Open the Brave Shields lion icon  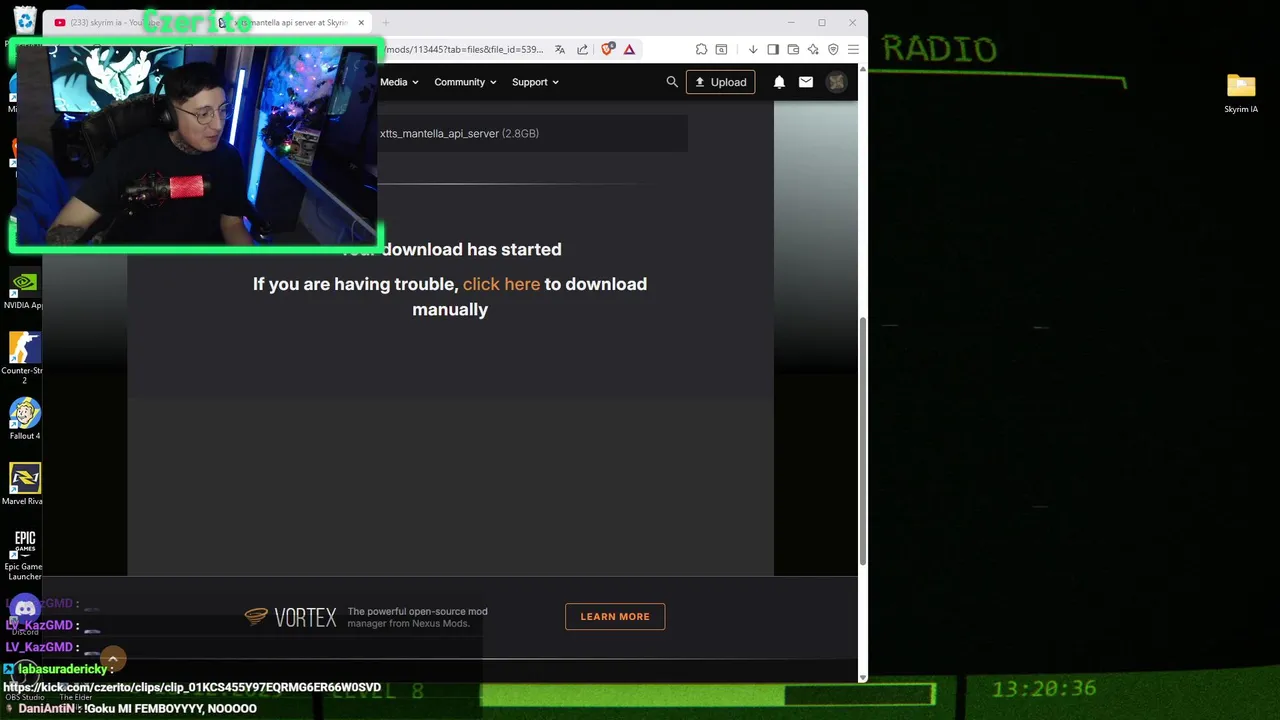608,49
